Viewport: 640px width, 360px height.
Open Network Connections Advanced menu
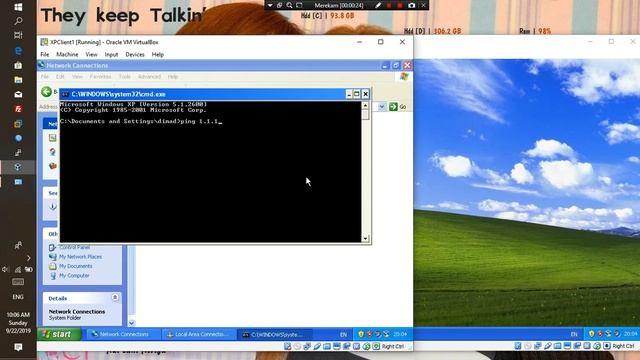point(149,77)
